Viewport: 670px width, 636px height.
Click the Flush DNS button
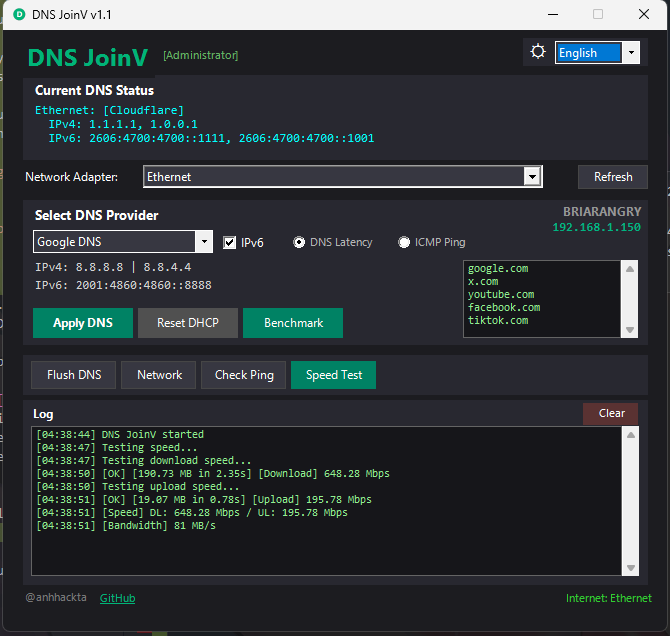(74, 375)
